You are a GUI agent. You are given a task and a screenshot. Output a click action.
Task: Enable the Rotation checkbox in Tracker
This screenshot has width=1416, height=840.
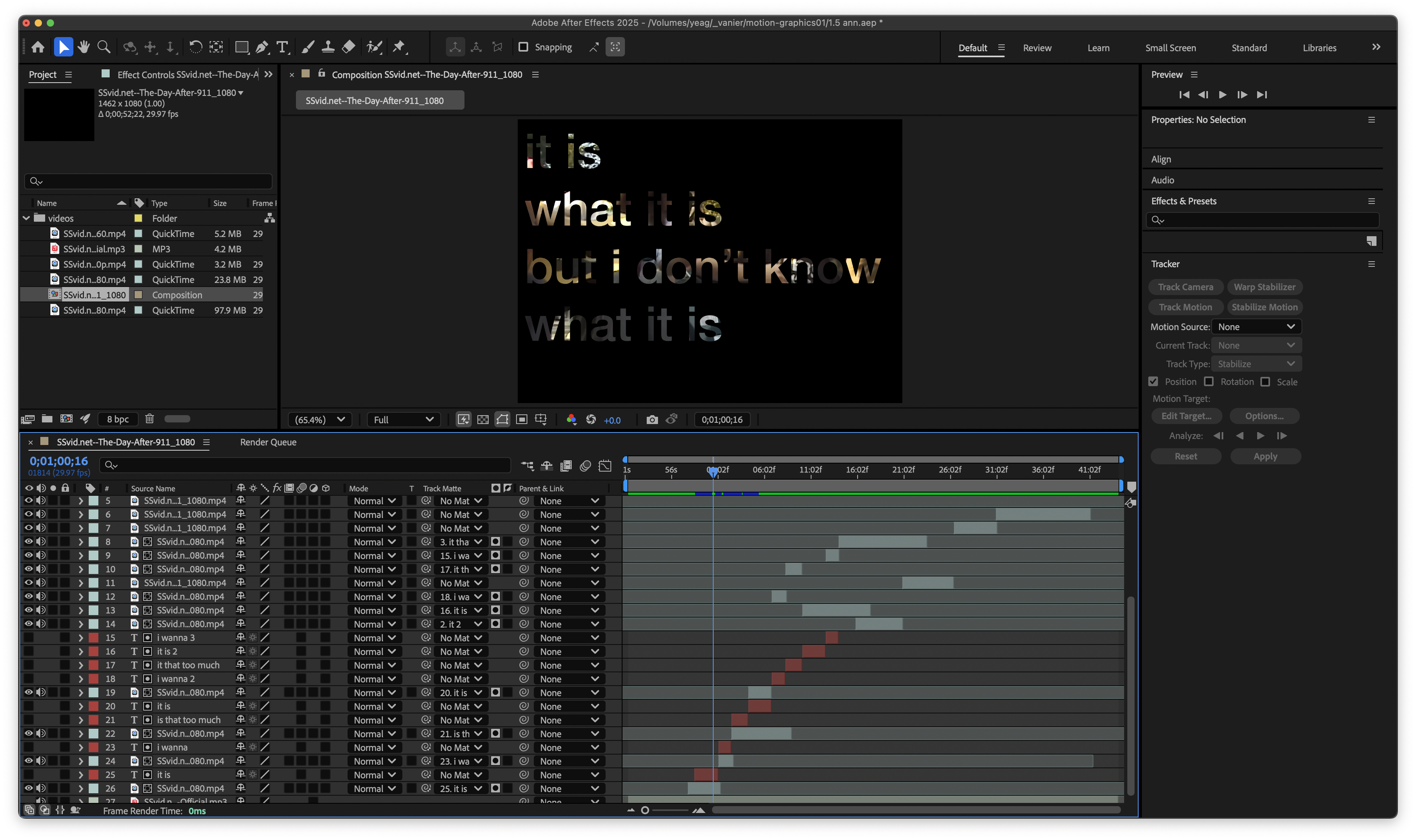pyautogui.click(x=1209, y=382)
